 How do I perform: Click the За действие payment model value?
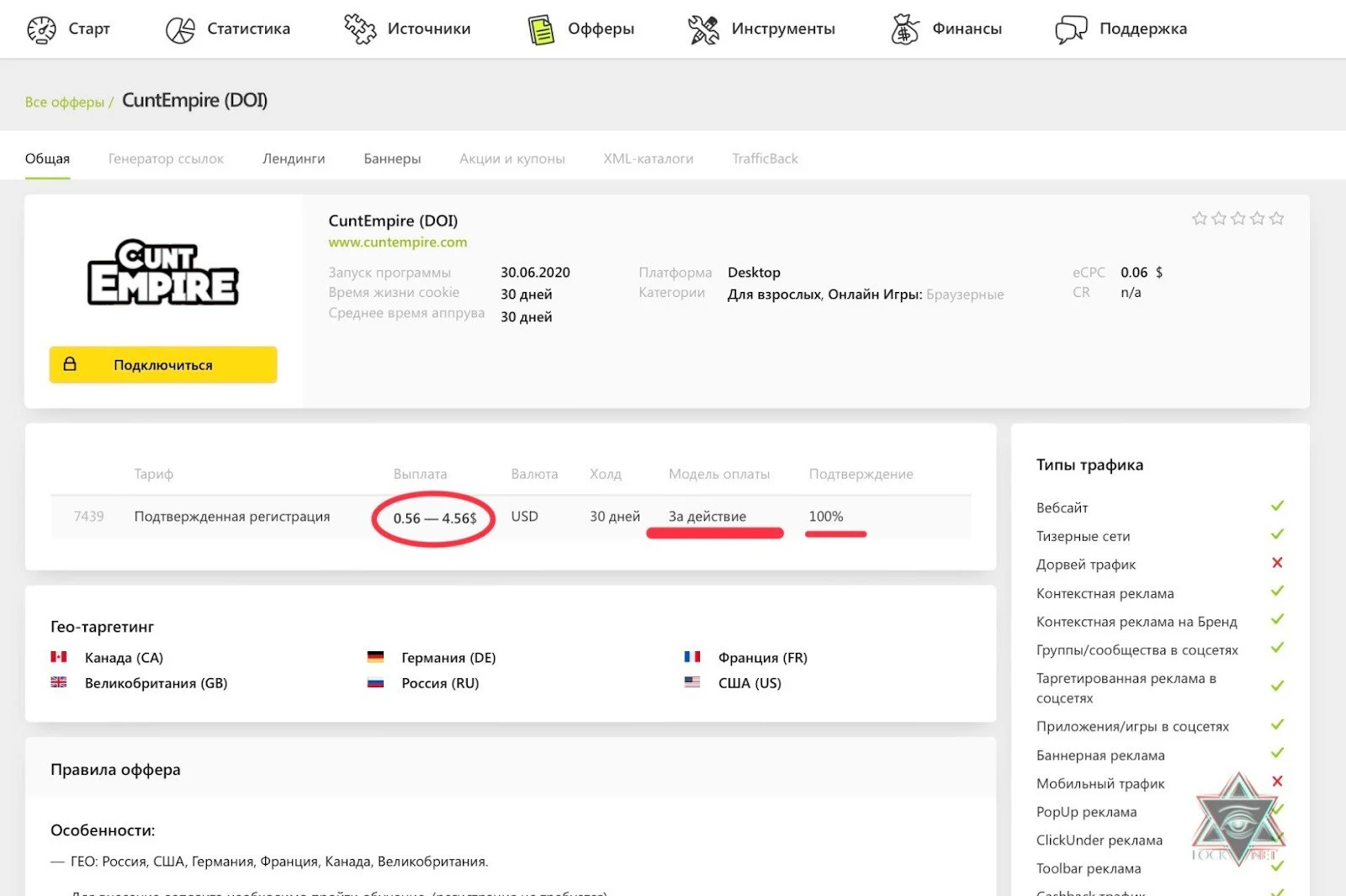[x=707, y=517]
